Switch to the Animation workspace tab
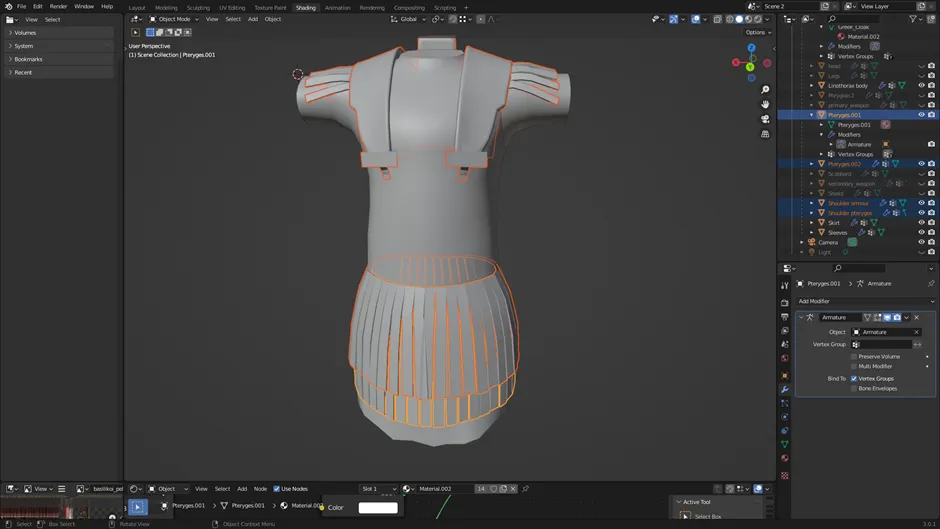 coord(338,8)
